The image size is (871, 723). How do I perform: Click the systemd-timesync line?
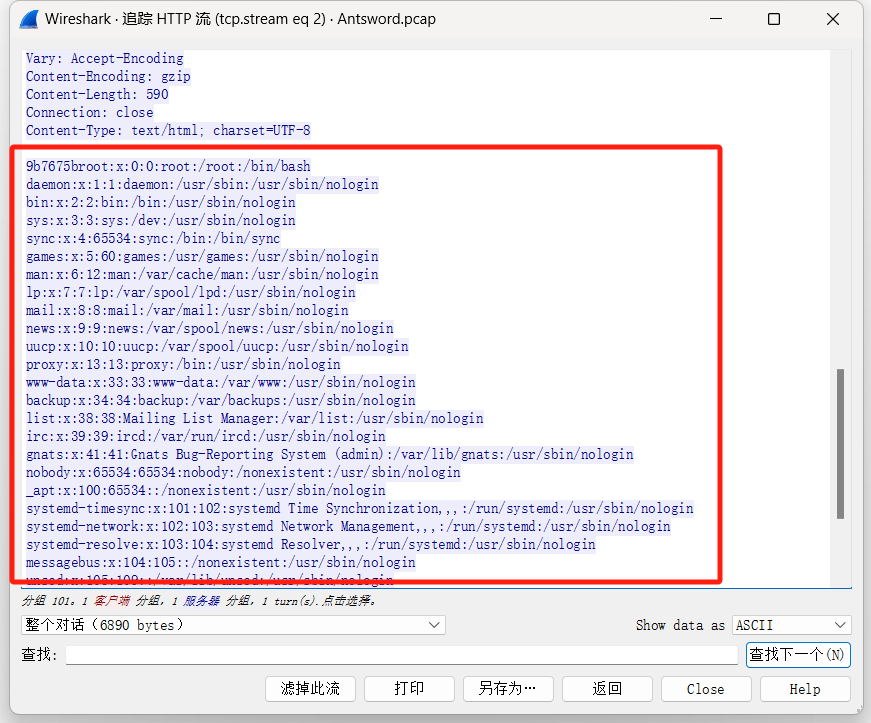[x=359, y=508]
